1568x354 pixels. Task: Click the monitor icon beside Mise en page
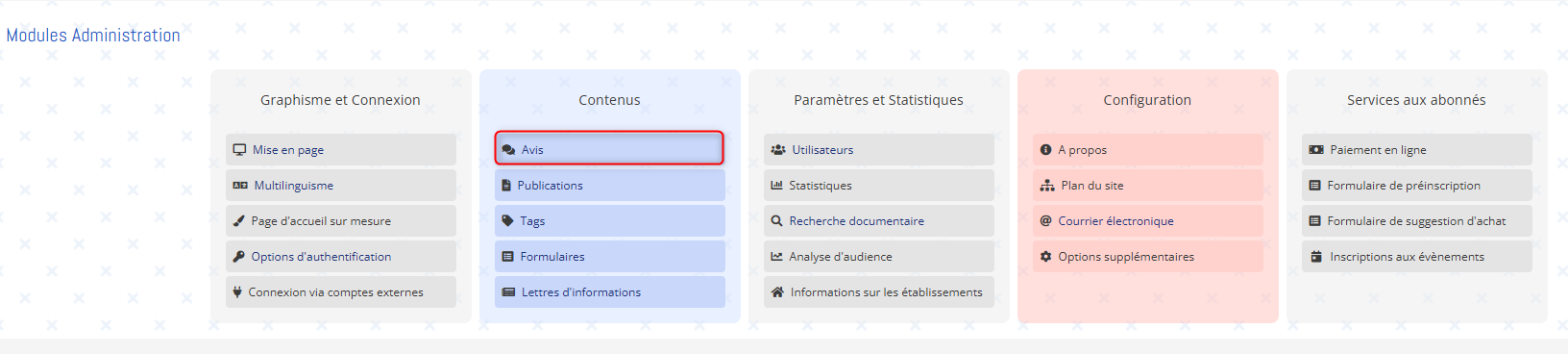pyautogui.click(x=239, y=150)
